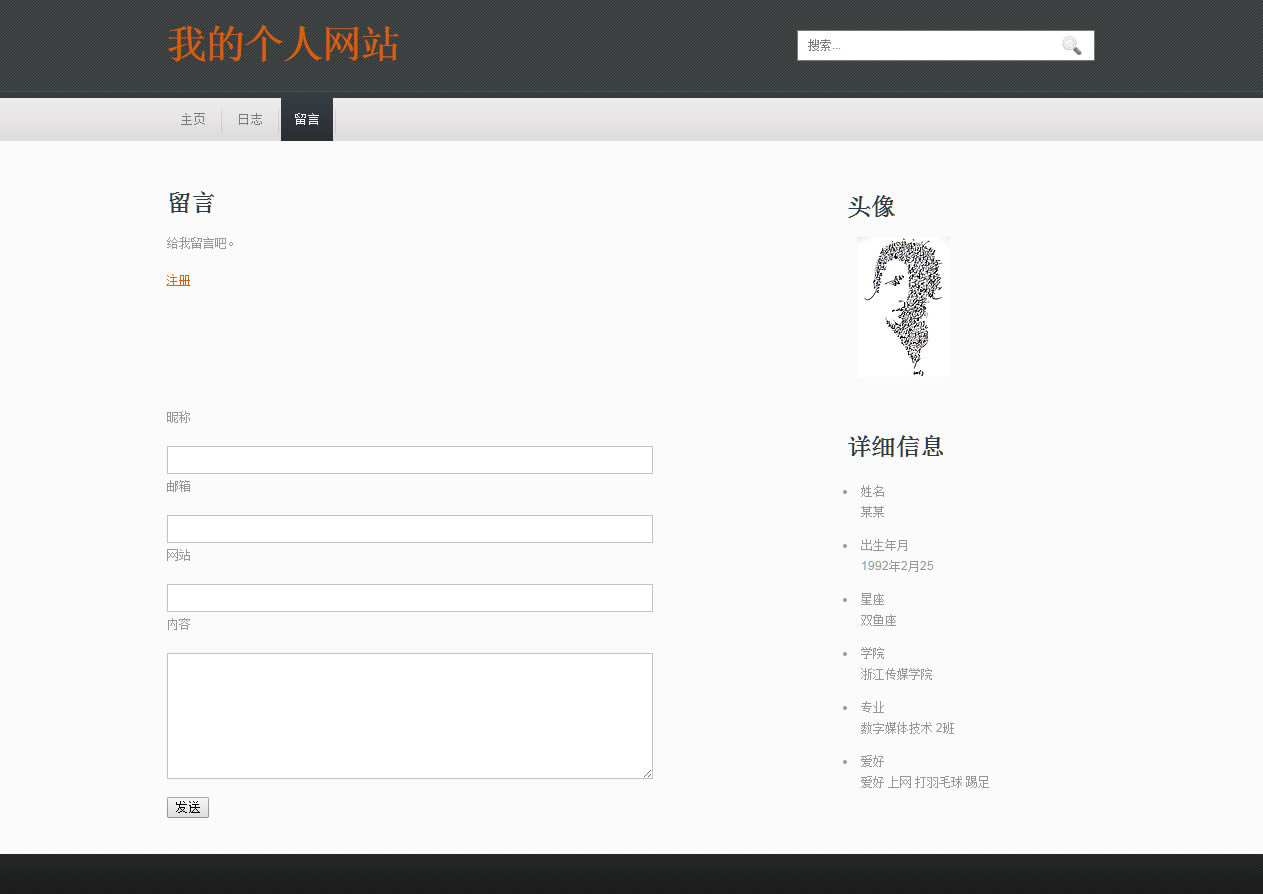Click the 我的个人网站 site title

point(283,45)
